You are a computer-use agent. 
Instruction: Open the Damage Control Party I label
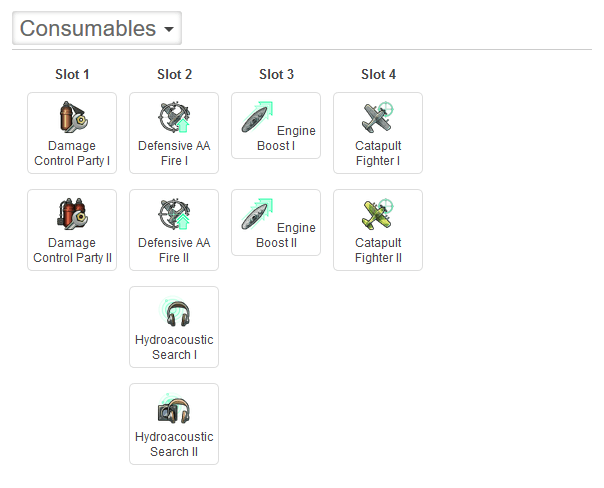pos(72,153)
